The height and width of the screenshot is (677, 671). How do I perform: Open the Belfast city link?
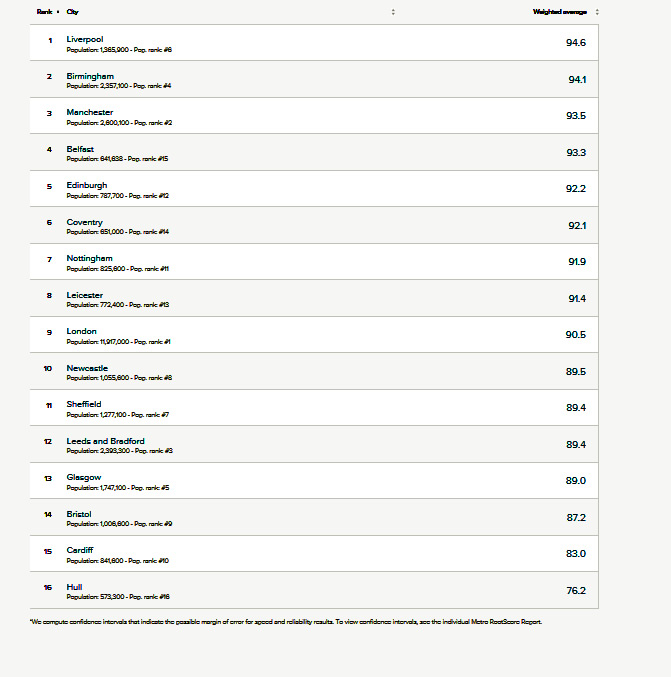[x=80, y=149]
